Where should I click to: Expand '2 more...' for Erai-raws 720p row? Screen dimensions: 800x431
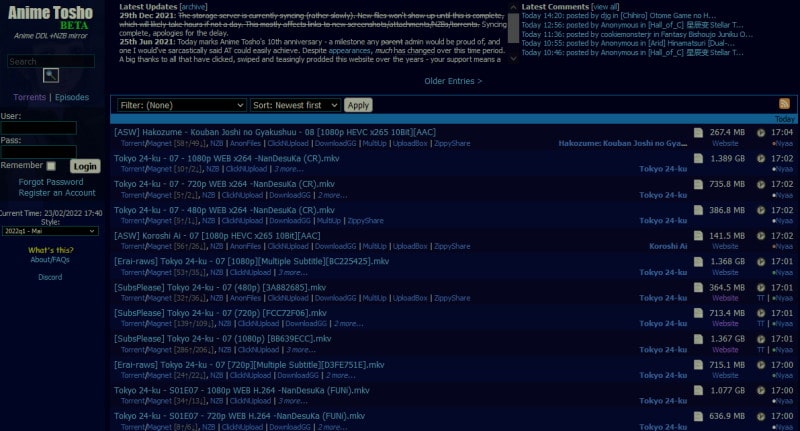click(x=340, y=375)
